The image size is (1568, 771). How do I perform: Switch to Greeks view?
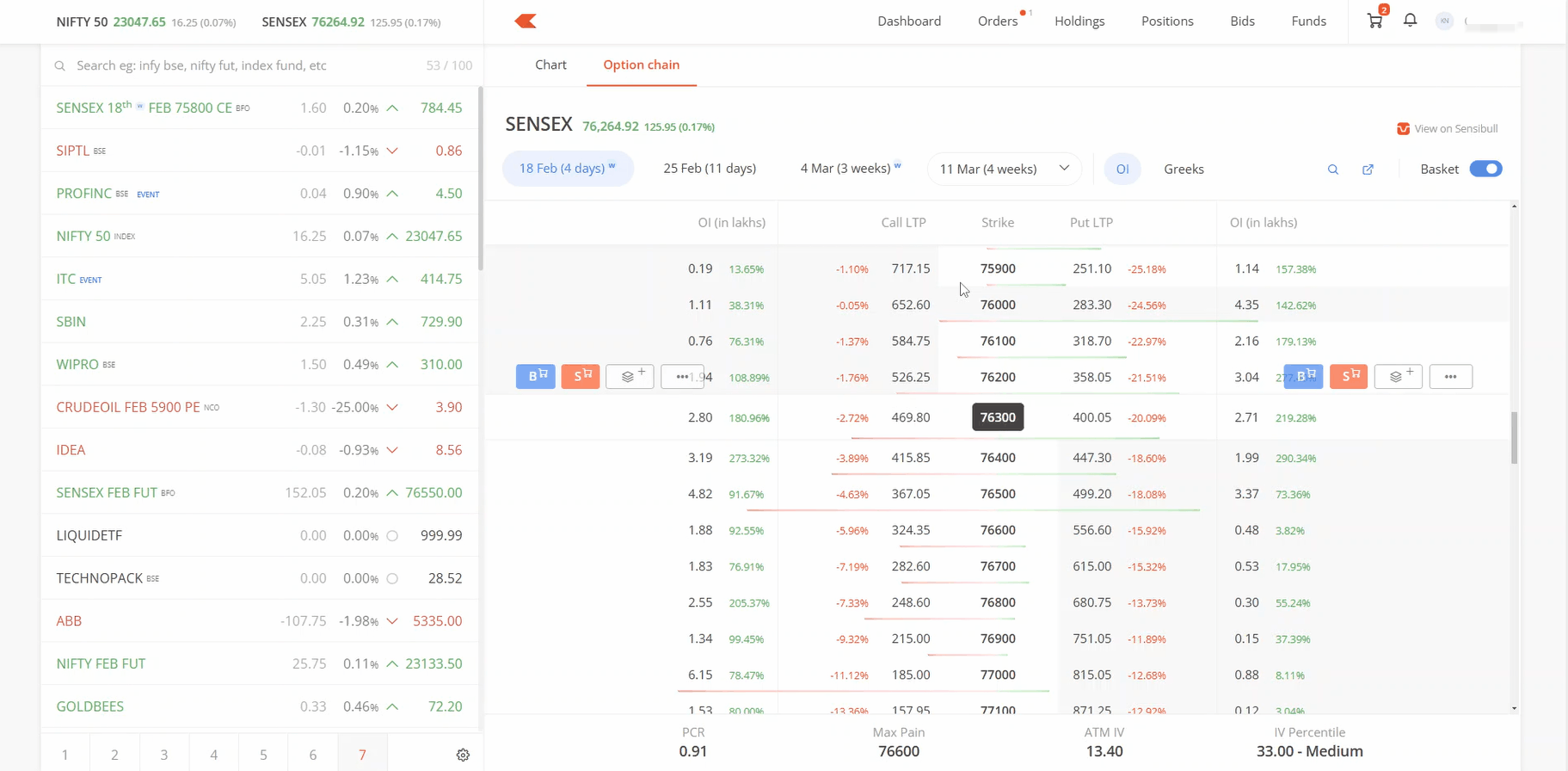pyautogui.click(x=1184, y=169)
